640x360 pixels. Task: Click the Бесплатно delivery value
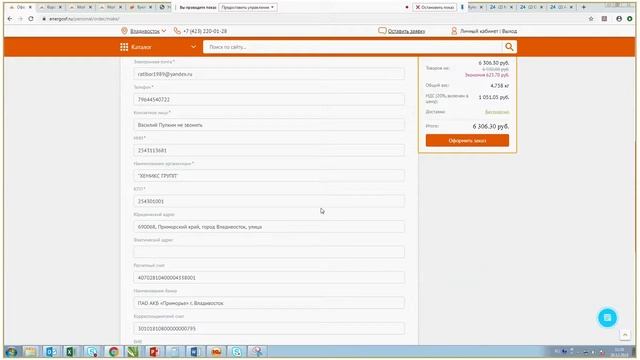tap(497, 112)
